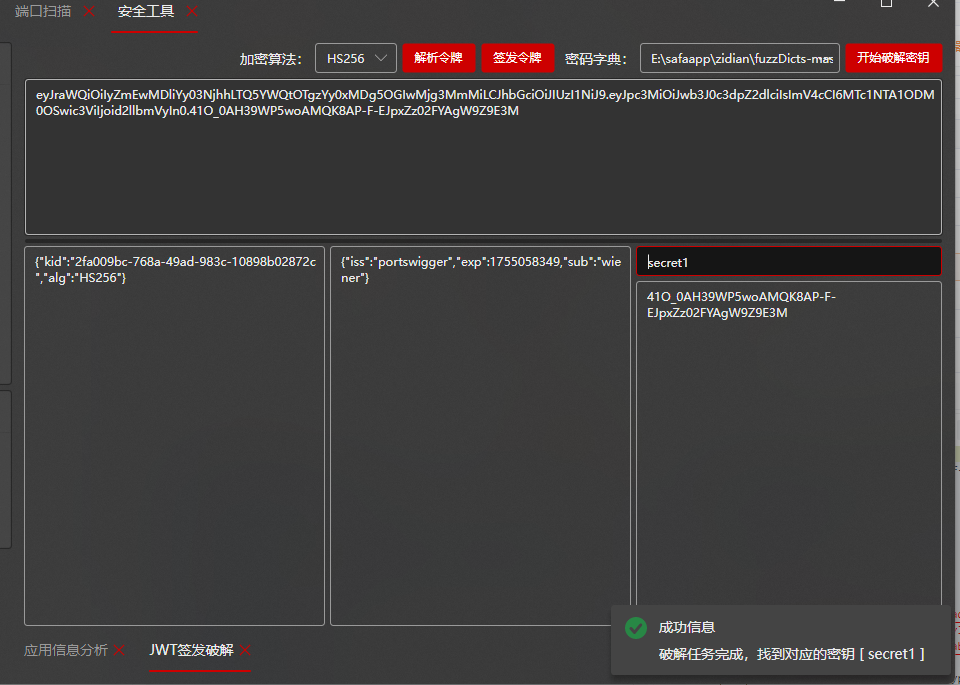Image resolution: width=960 pixels, height=685 pixels.
Task: Click the green success checkmark icon
Action: (x=636, y=628)
